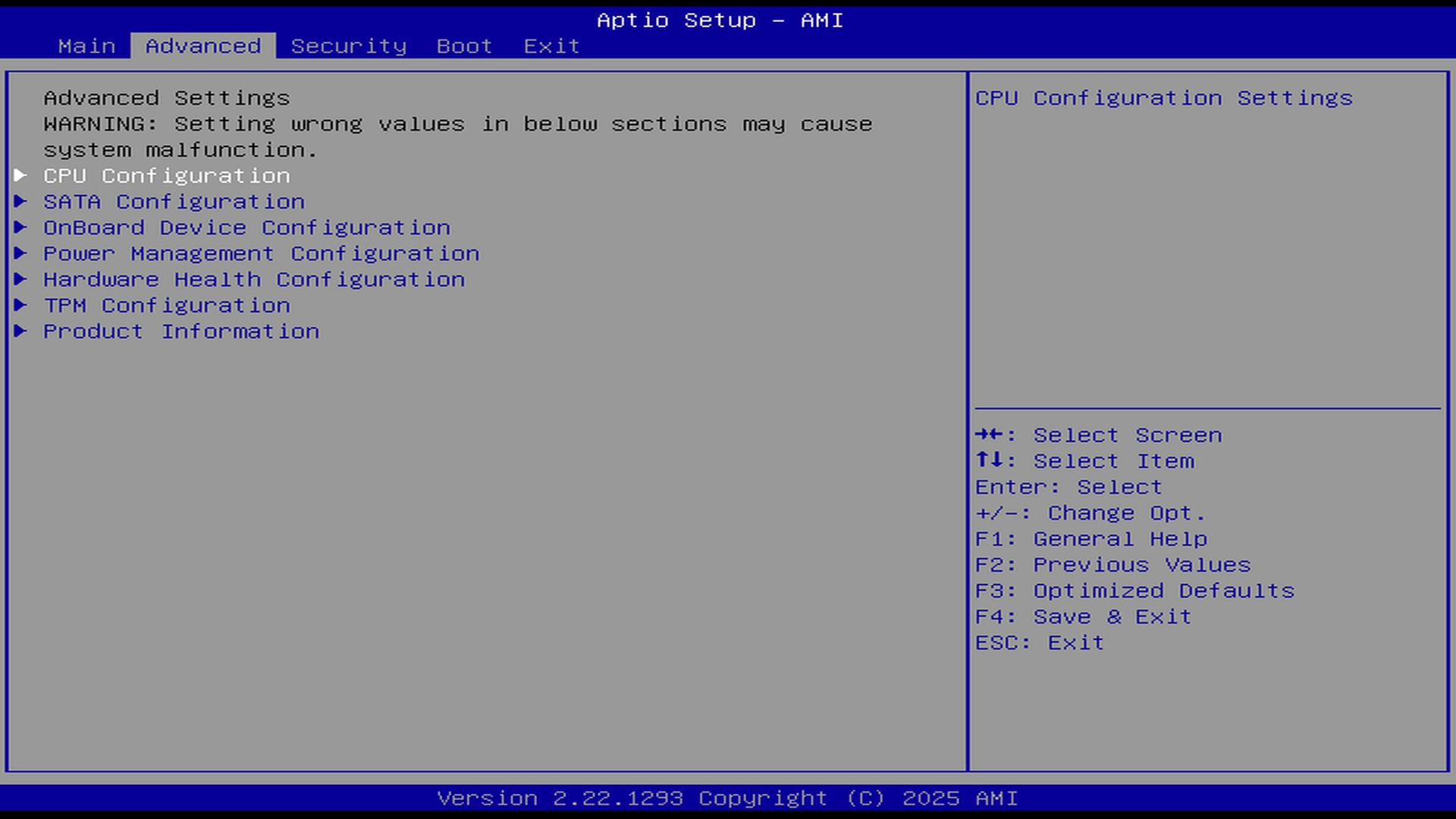Image resolution: width=1456 pixels, height=819 pixels.
Task: Select Hardware Health Configuration entry
Action: click(x=254, y=279)
